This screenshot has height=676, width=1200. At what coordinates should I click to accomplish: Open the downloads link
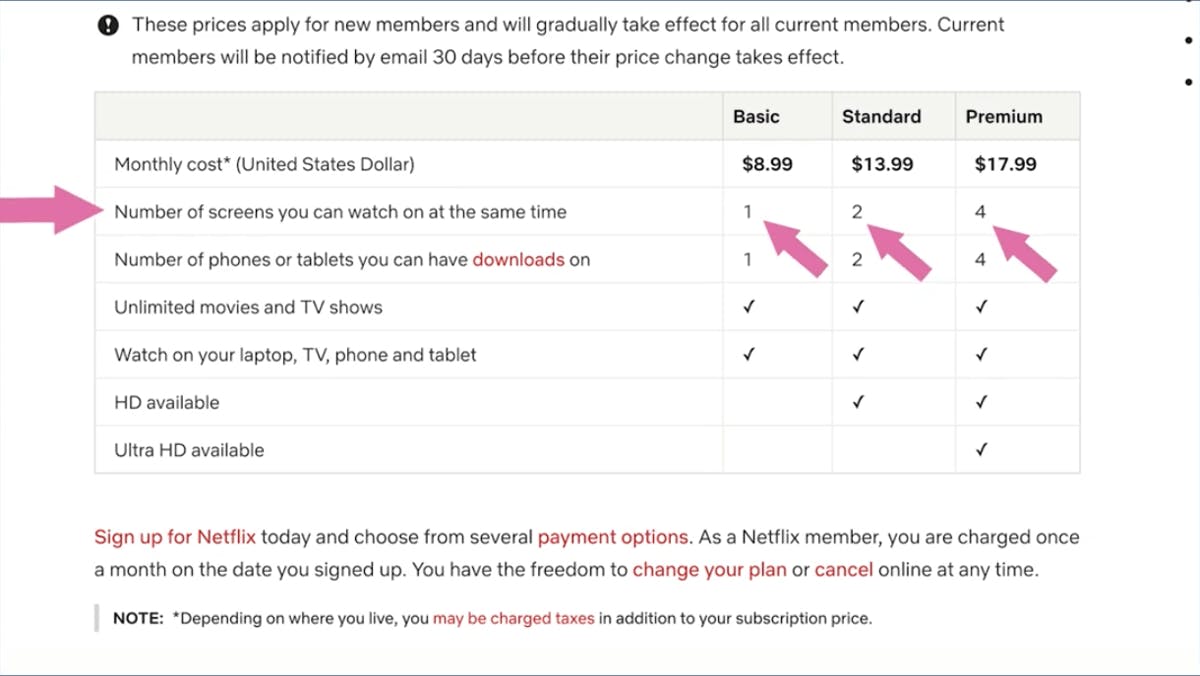point(518,260)
